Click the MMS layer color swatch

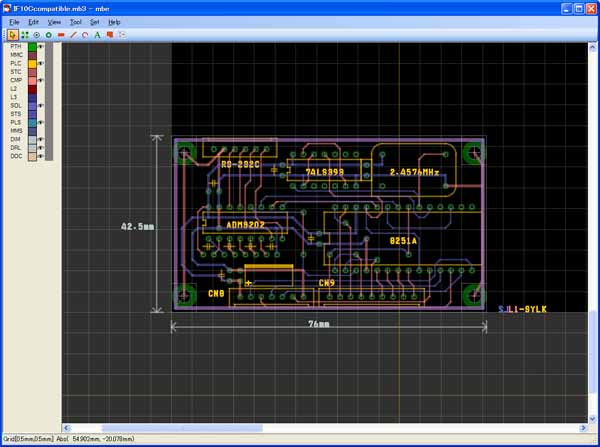(33, 131)
